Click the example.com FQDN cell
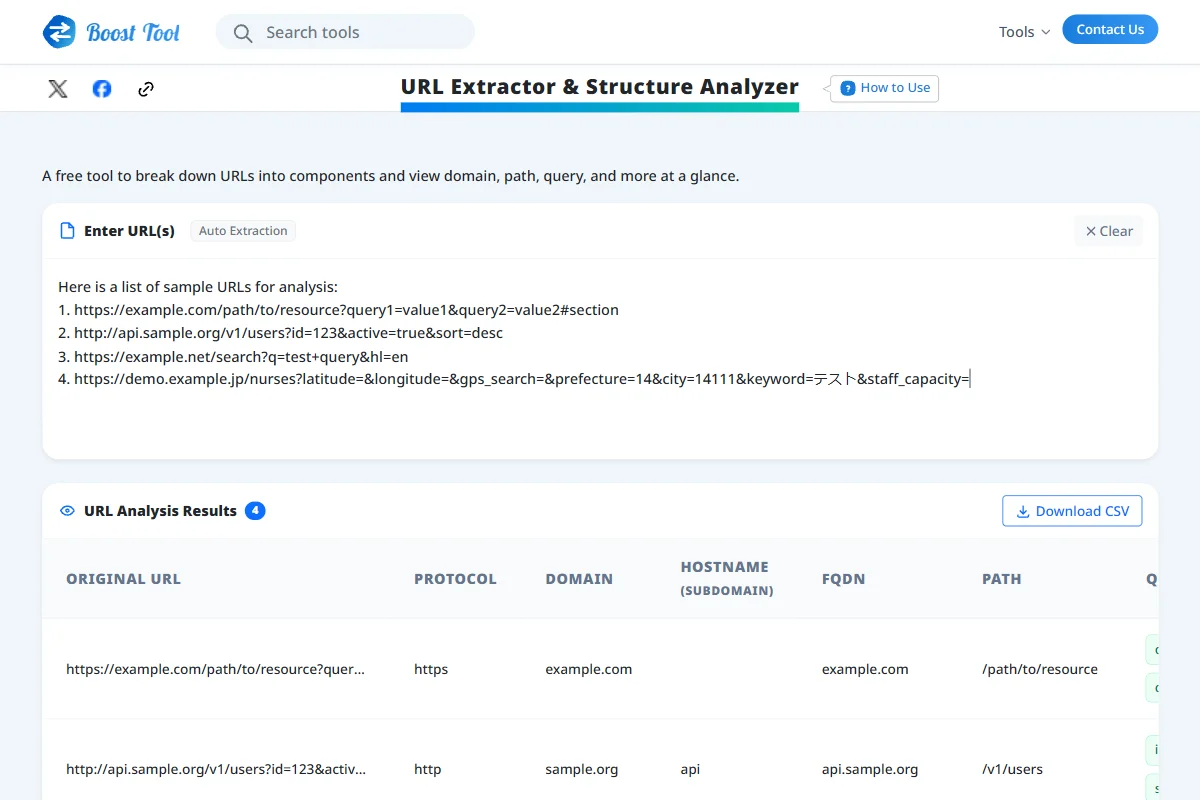This screenshot has height=800, width=1200. (x=865, y=669)
